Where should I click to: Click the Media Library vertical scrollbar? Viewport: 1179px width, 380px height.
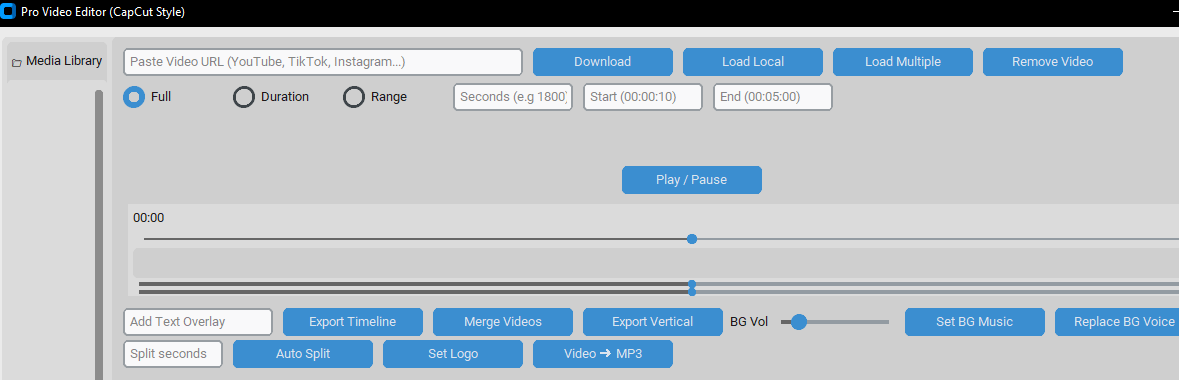pos(98,235)
